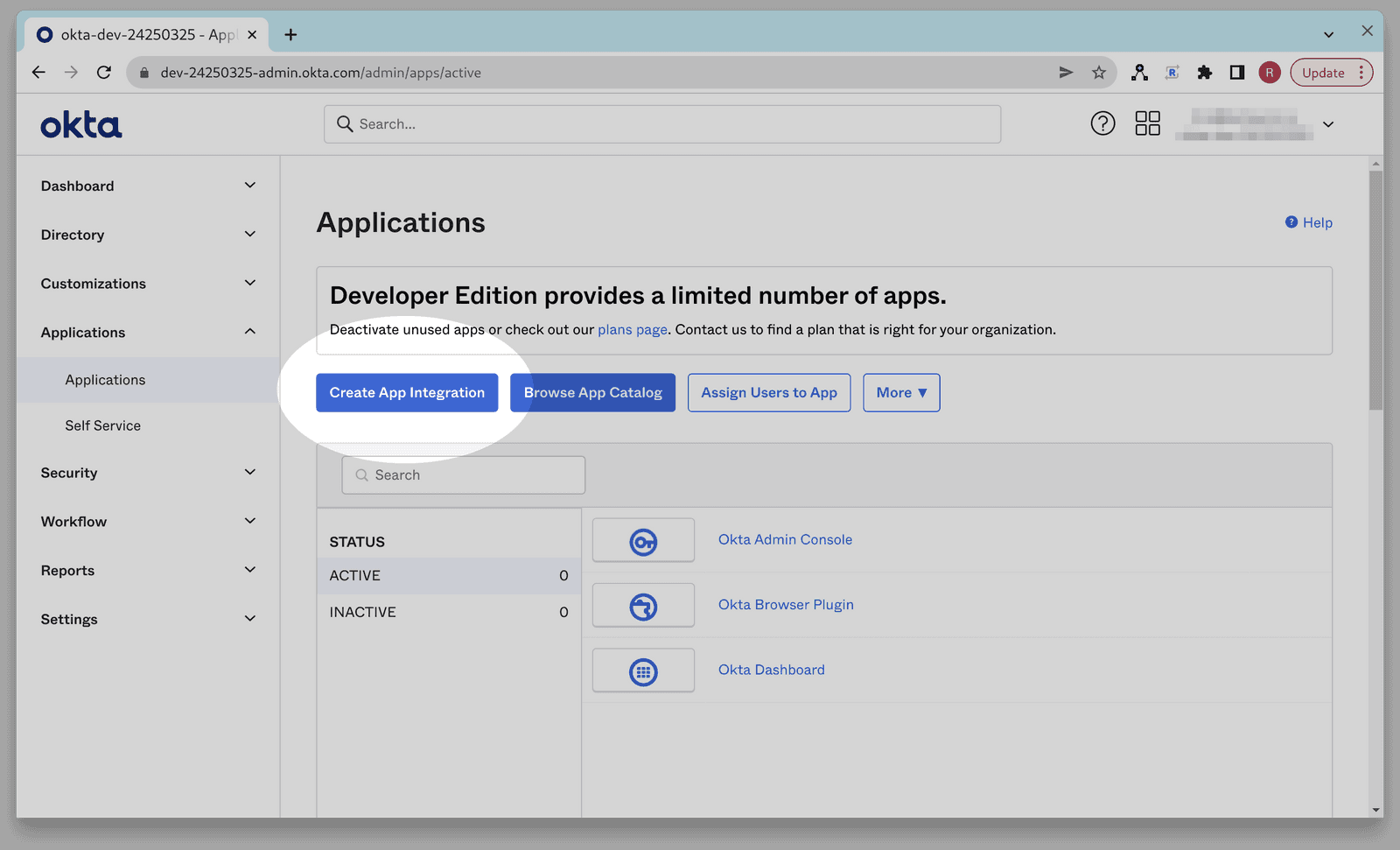Close the okta-dev-24250325 tab
The width and height of the screenshot is (1400, 850).
click(x=252, y=35)
